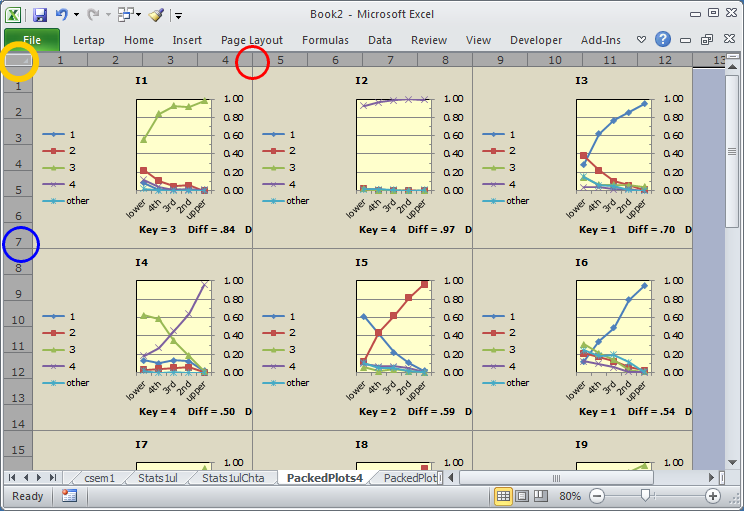Click the horizontal scrollbar left arrow
This screenshot has width=744, height=511.
tap(451, 477)
